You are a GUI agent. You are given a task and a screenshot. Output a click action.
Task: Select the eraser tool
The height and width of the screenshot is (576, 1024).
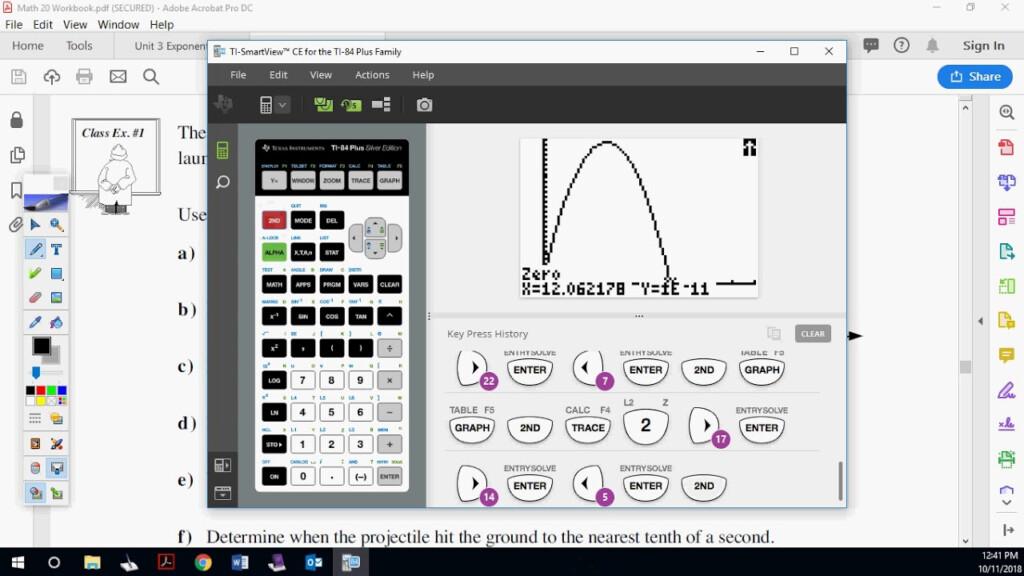coord(35,297)
